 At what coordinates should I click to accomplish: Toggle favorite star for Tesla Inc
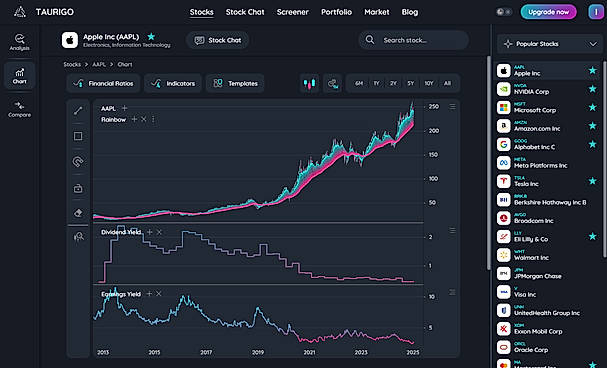[x=592, y=181]
